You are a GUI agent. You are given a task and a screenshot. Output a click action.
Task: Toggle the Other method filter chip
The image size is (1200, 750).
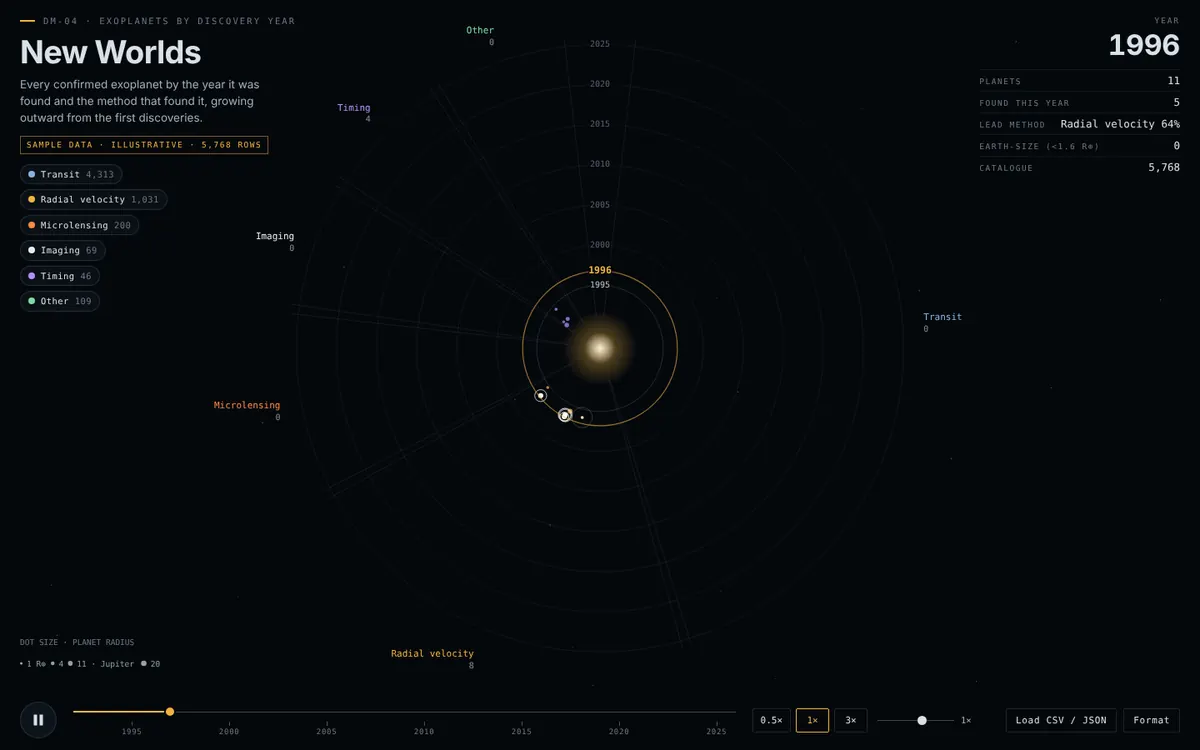[59, 301]
